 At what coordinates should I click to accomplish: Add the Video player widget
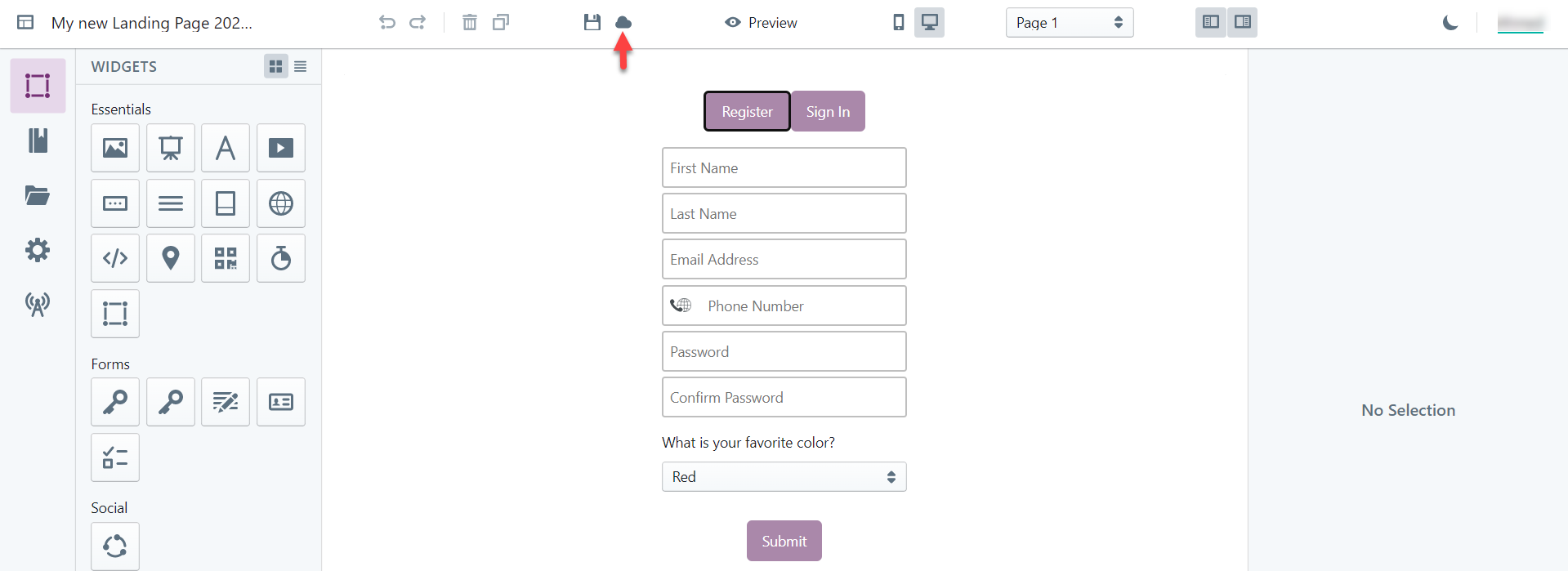pyautogui.click(x=280, y=148)
